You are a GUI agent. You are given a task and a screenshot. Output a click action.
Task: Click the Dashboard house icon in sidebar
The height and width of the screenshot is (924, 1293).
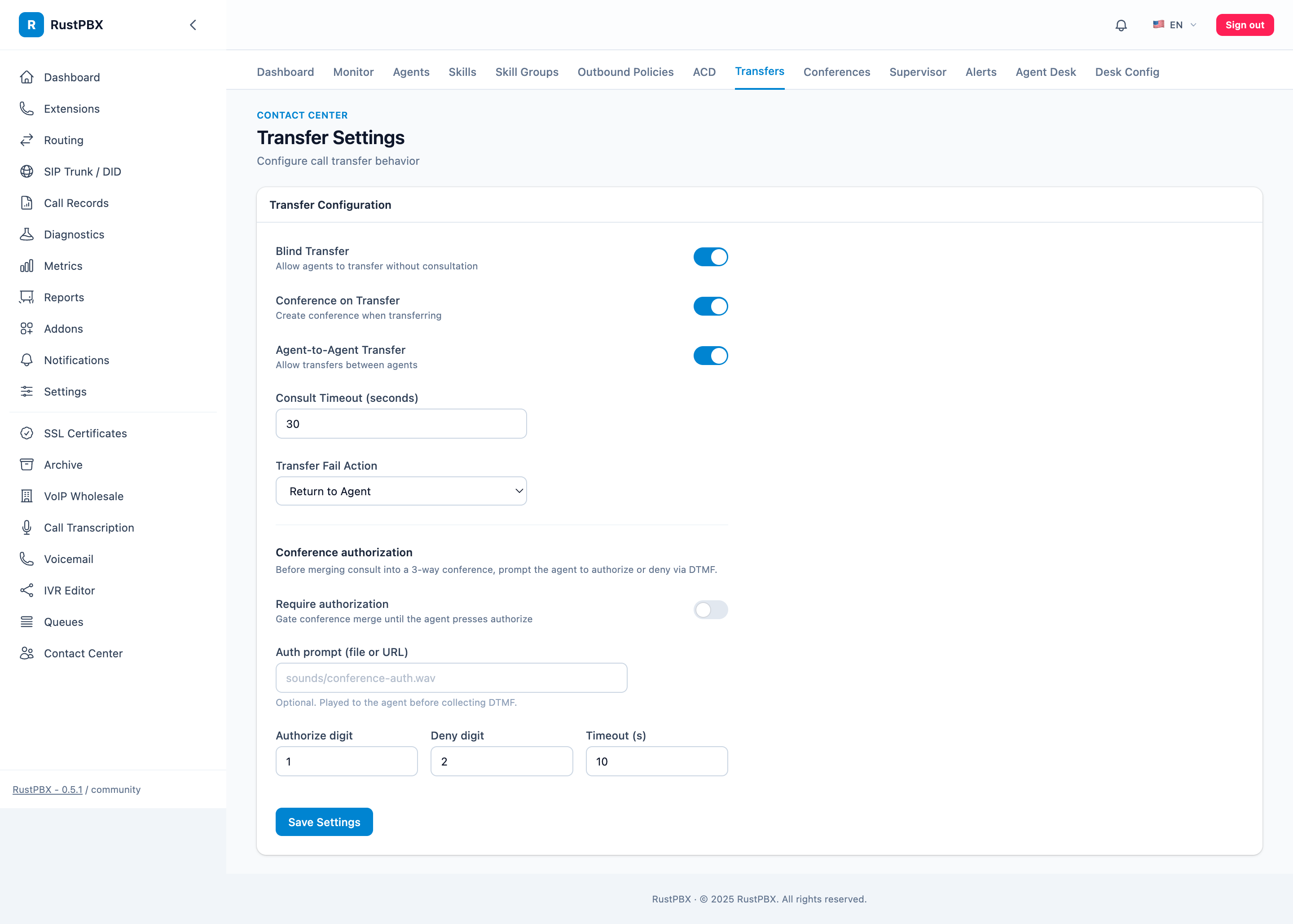[x=27, y=77]
